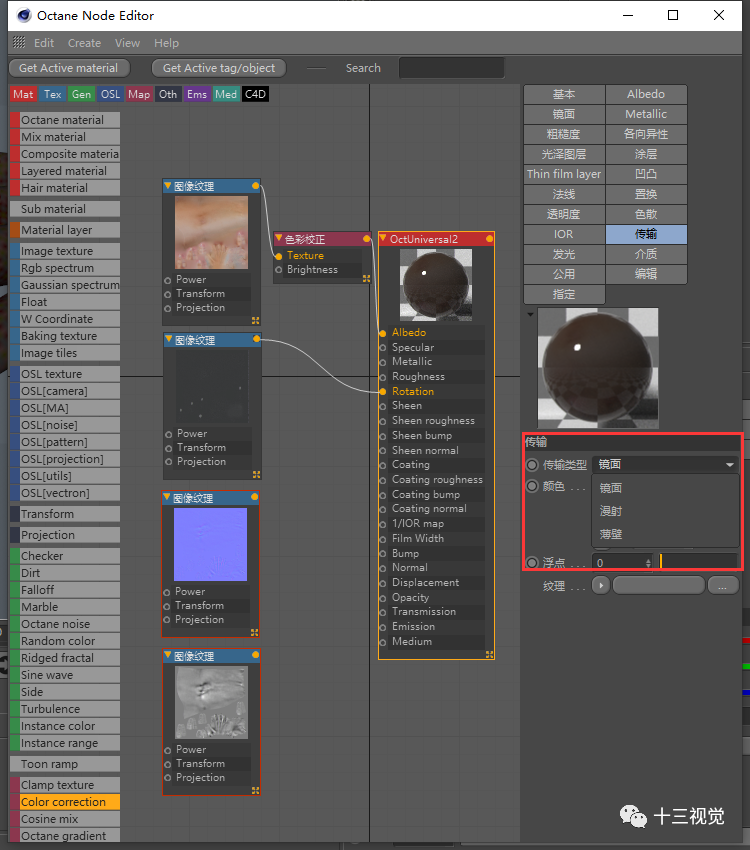Click Emission input pin on OctUniversal2
The height and width of the screenshot is (850, 750).
[x=383, y=627]
